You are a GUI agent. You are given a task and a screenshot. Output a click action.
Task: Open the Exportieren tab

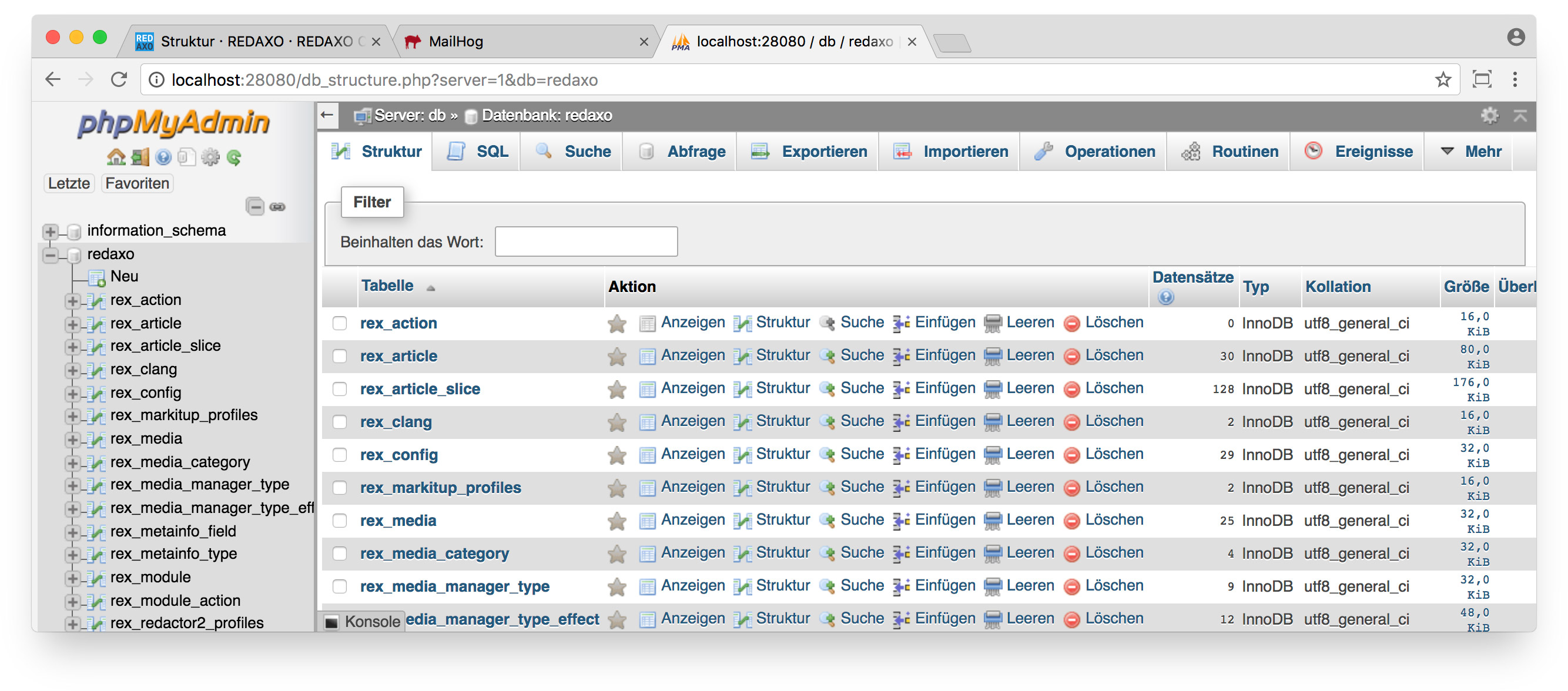pyautogui.click(x=809, y=152)
